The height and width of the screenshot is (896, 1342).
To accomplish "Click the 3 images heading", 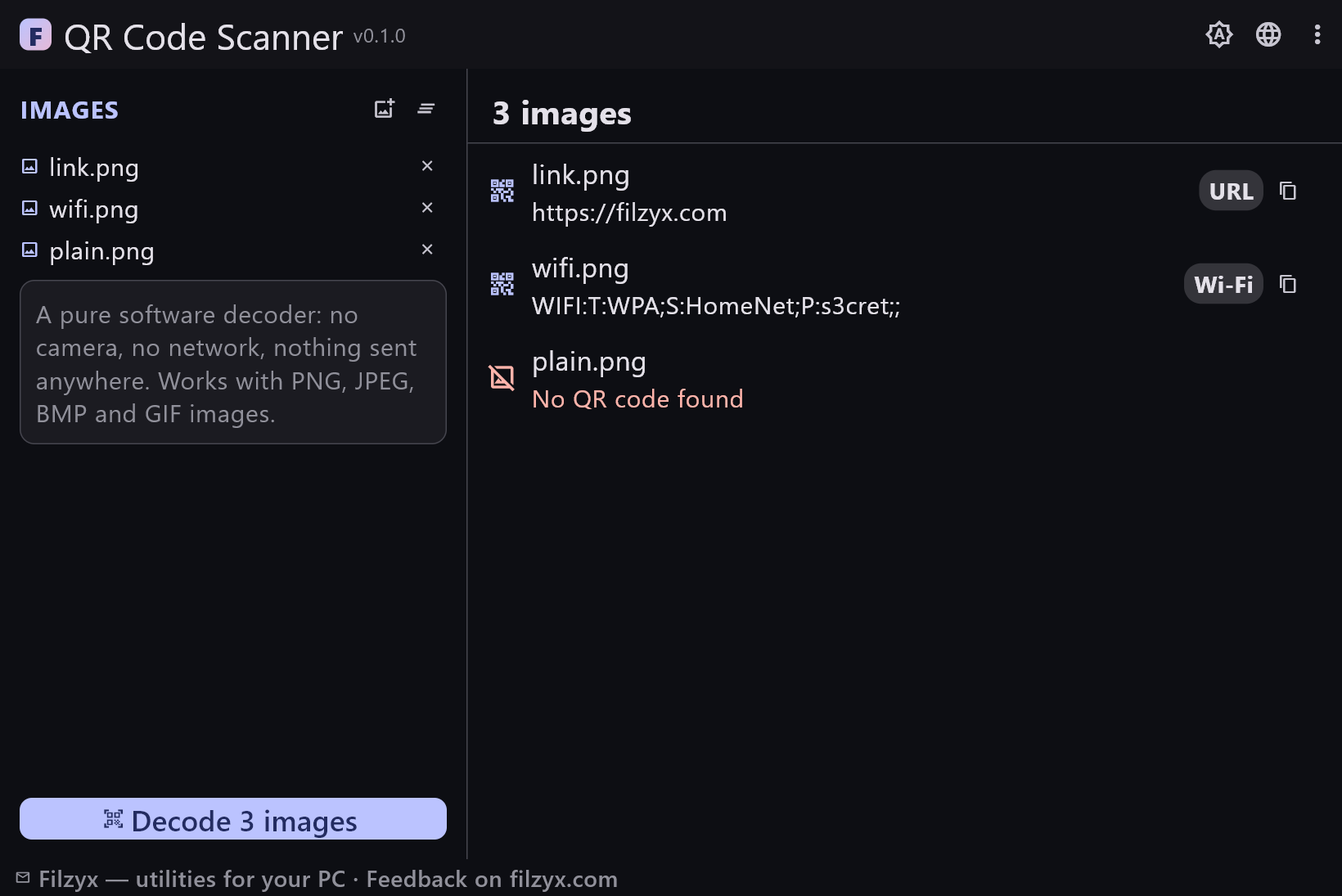I will (562, 114).
